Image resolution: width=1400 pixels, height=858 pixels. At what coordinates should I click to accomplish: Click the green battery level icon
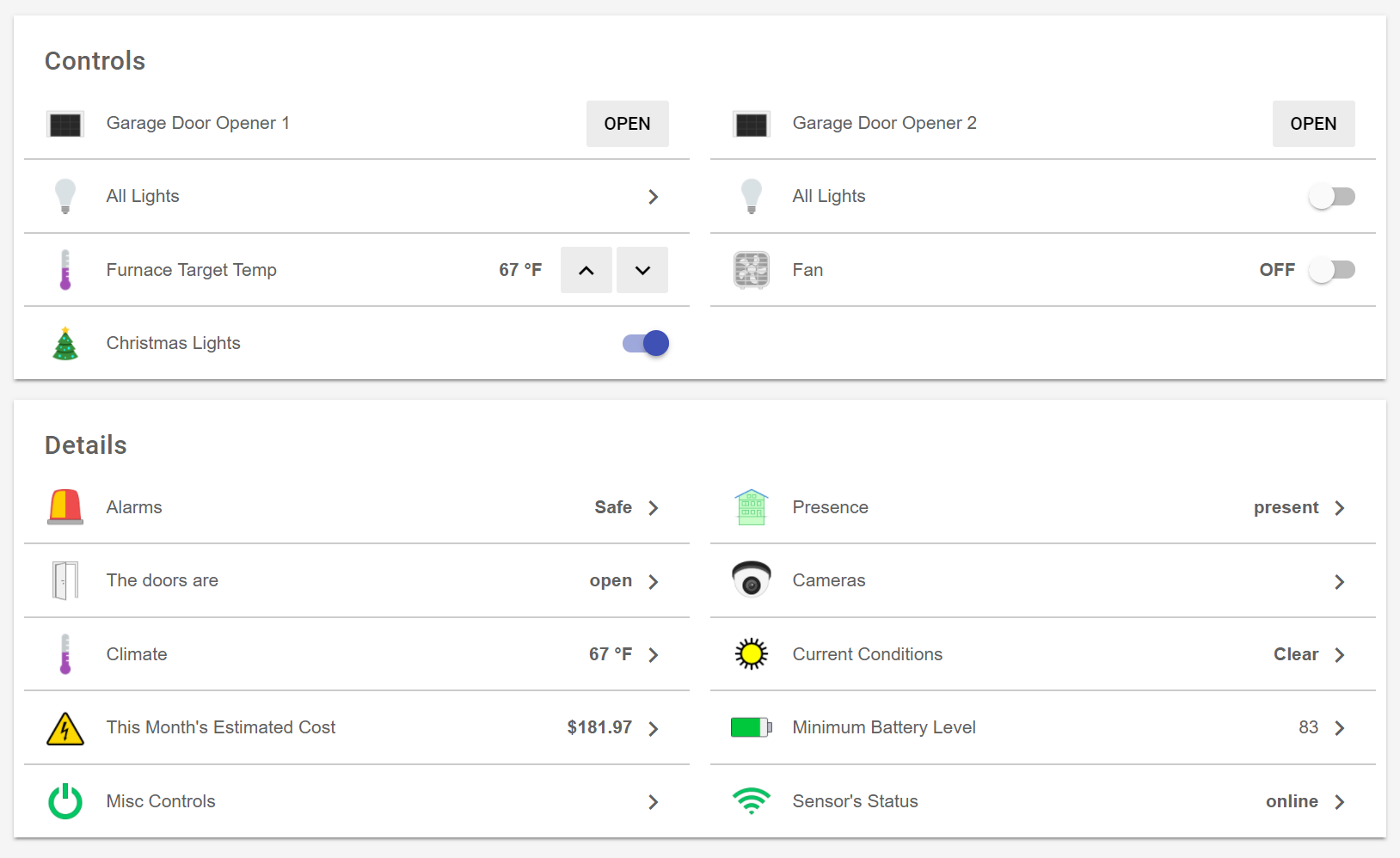point(751,727)
